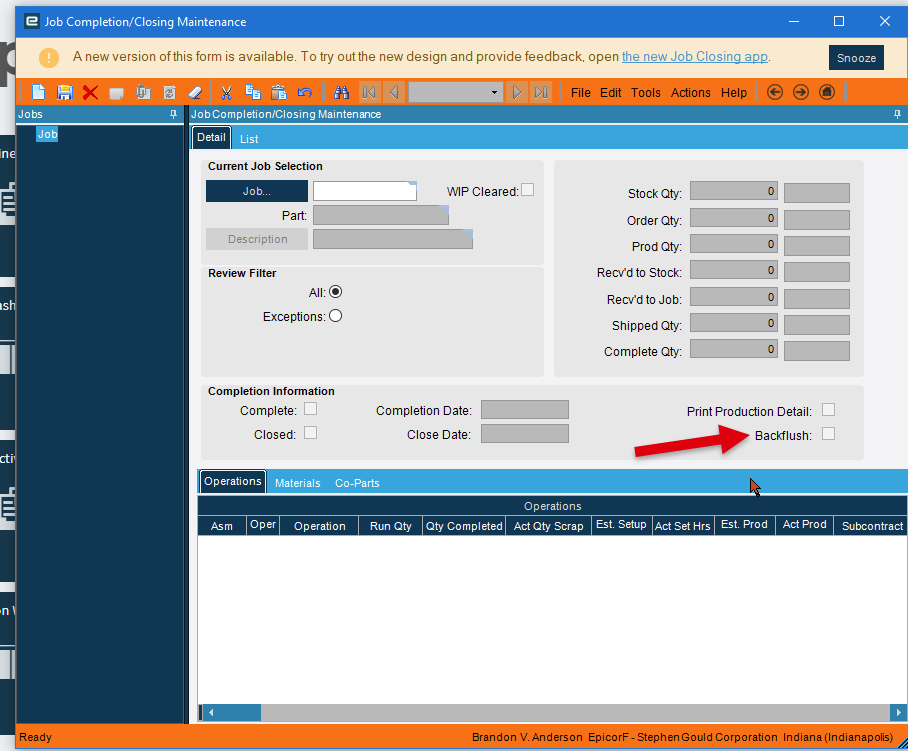
Task: Click the warning icon in notification banner
Action: coord(49,57)
